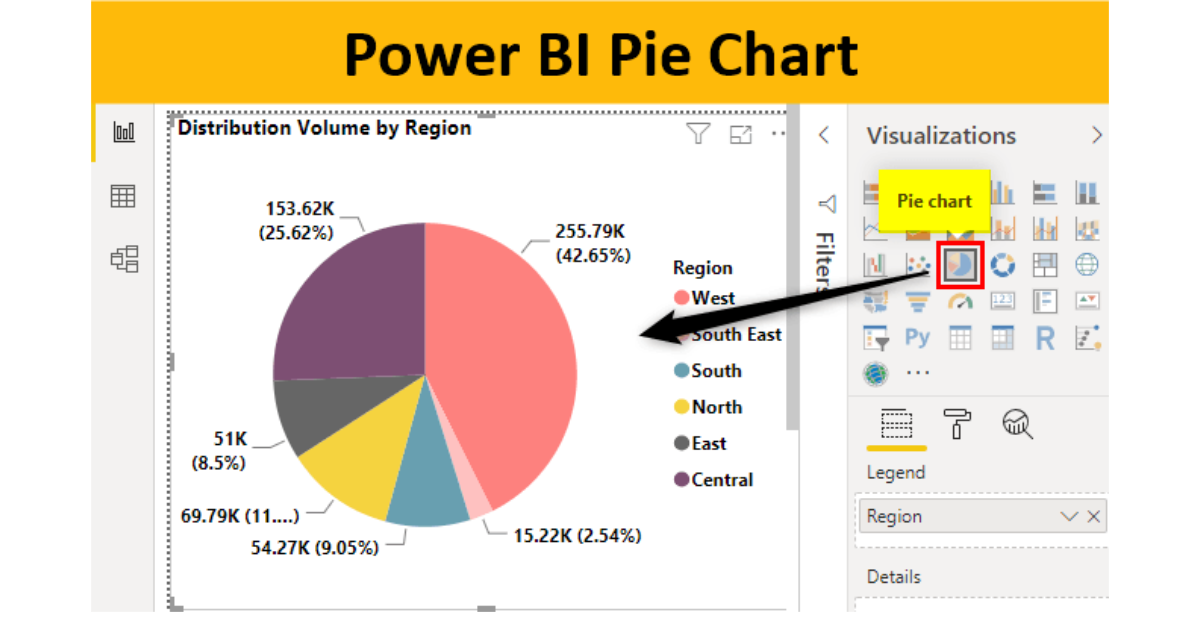
Task: Switch to Report view in left sidebar
Action: [124, 133]
